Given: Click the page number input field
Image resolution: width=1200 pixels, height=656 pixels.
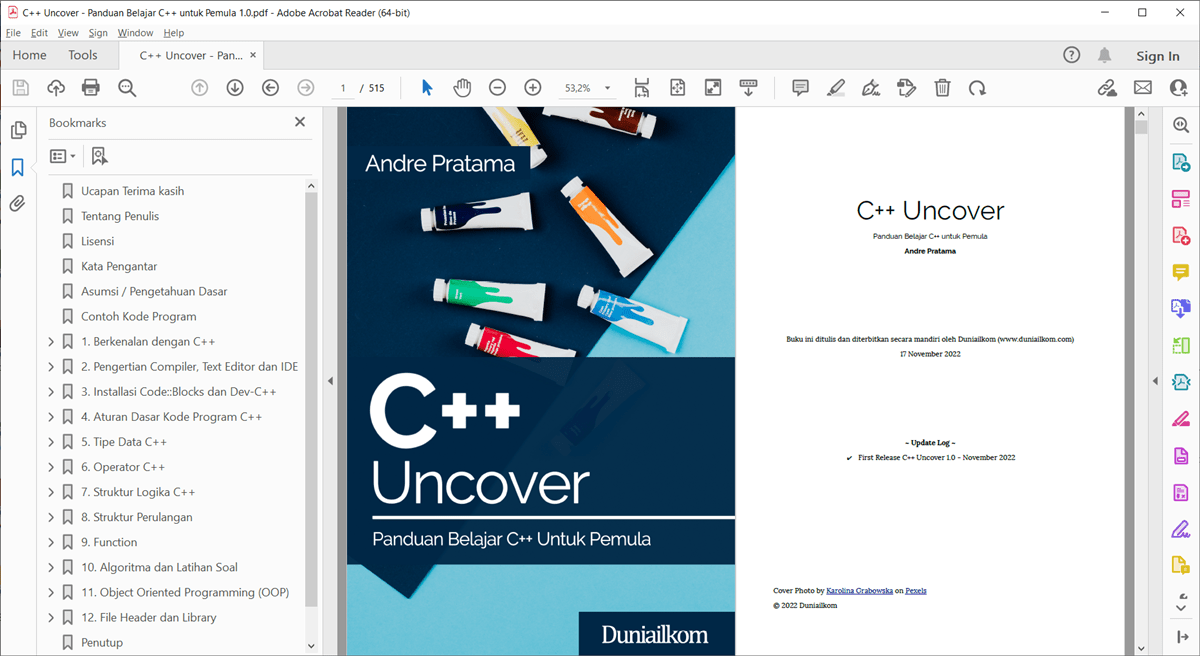Looking at the screenshot, I should point(342,88).
